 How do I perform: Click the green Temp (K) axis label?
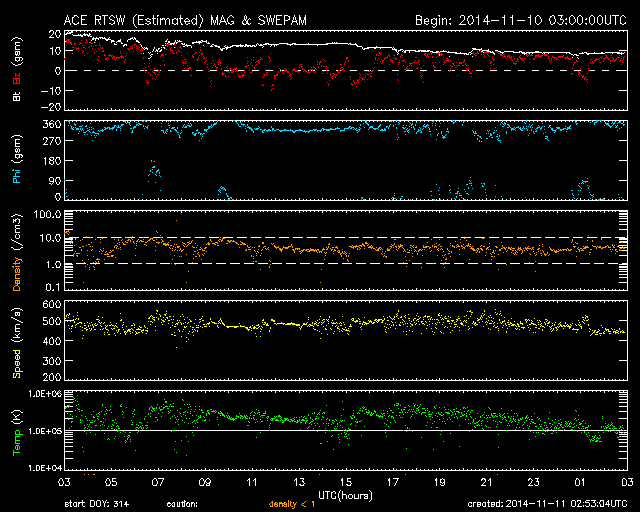click(16, 432)
